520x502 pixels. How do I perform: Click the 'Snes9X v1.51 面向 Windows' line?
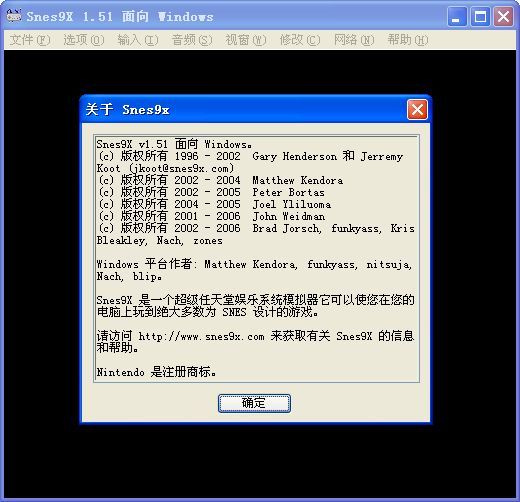click(174, 144)
